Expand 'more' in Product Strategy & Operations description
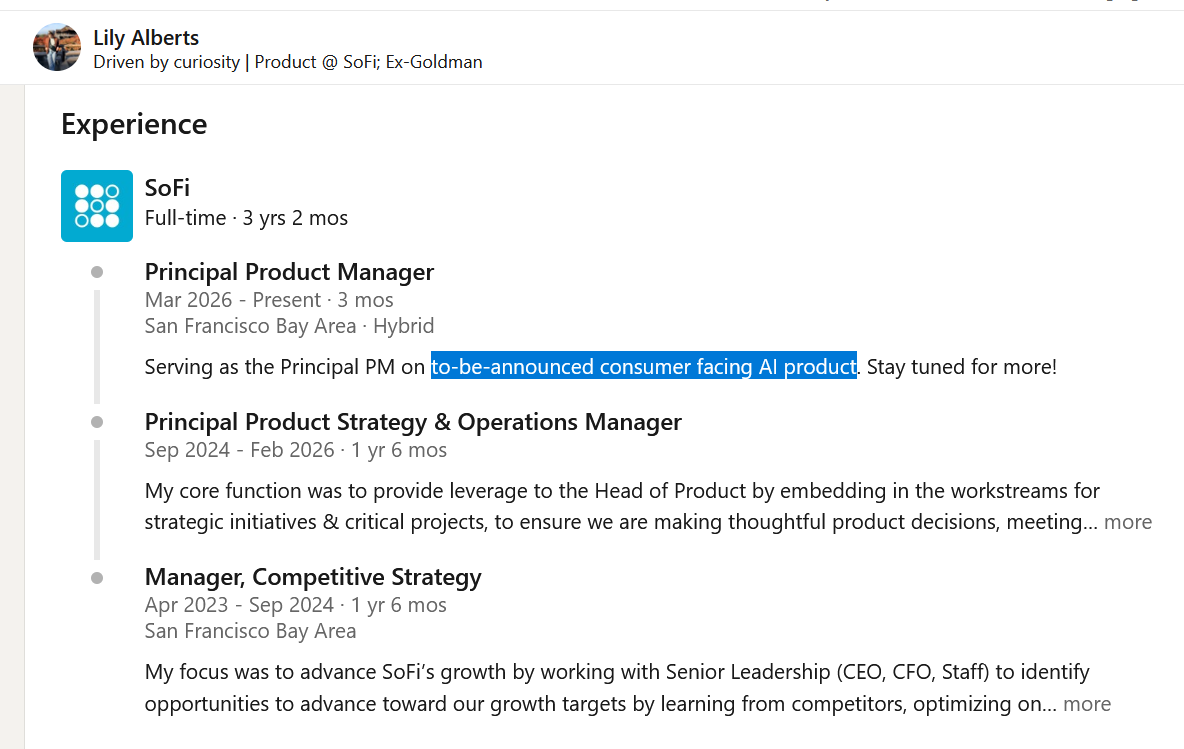1184x749 pixels. (x=1127, y=522)
